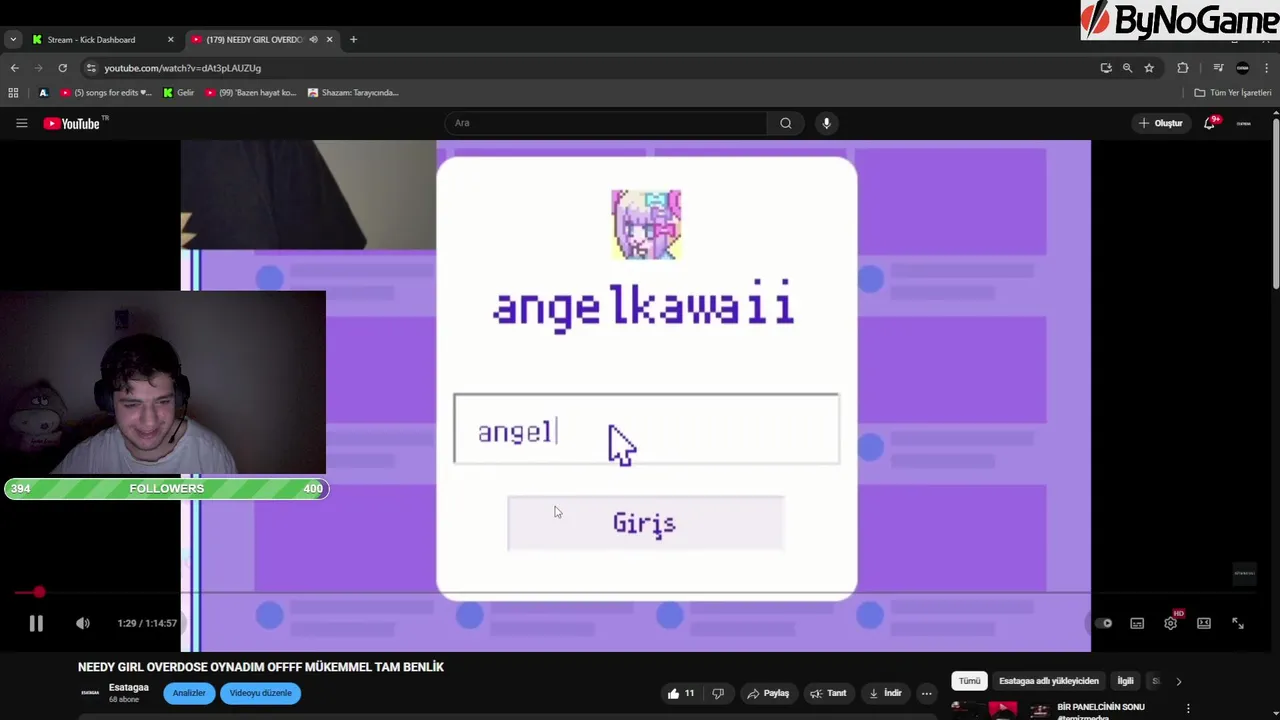Viewport: 1280px width, 720px height.
Task: Open 'Tüm Yer İşaretleri' bookmarks folder
Action: pos(1233,93)
